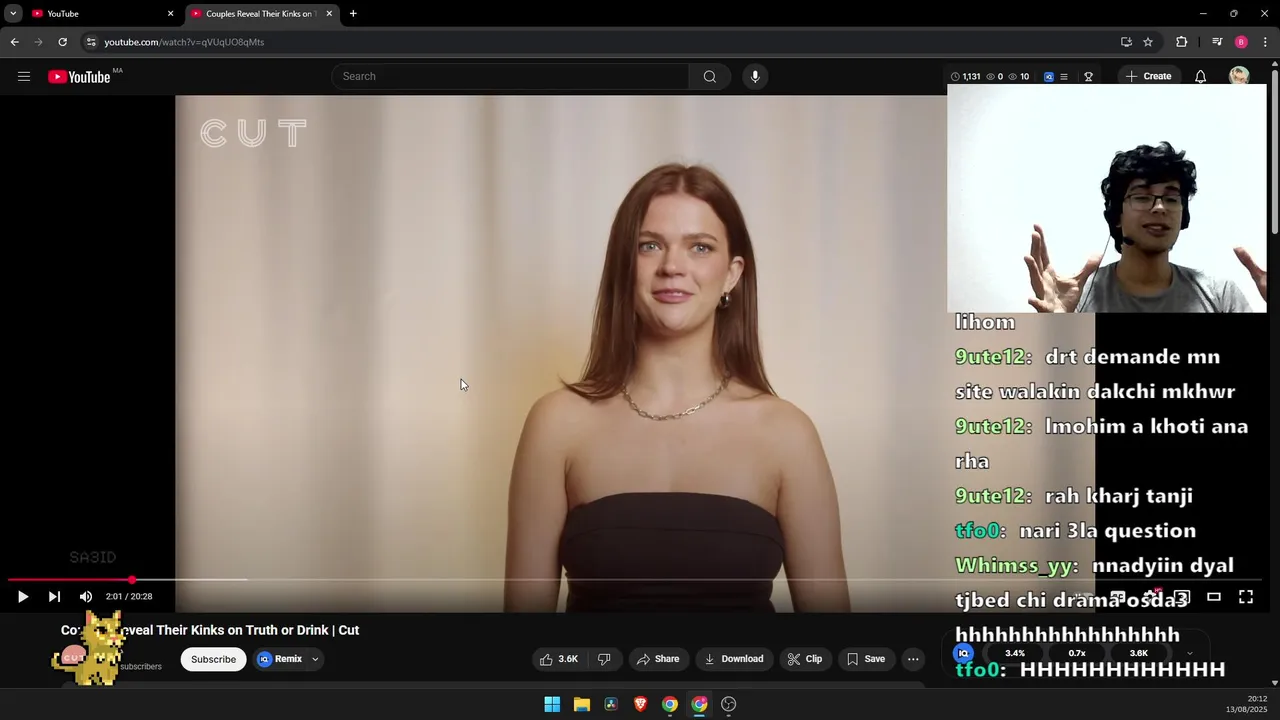1280x720 pixels.
Task: View site information icon in address bar
Action: tap(91, 42)
